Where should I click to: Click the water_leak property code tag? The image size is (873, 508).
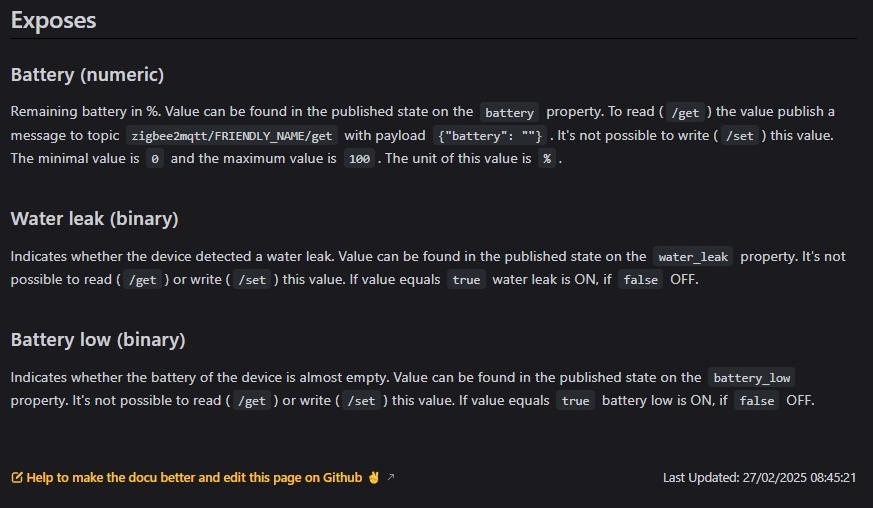693,256
